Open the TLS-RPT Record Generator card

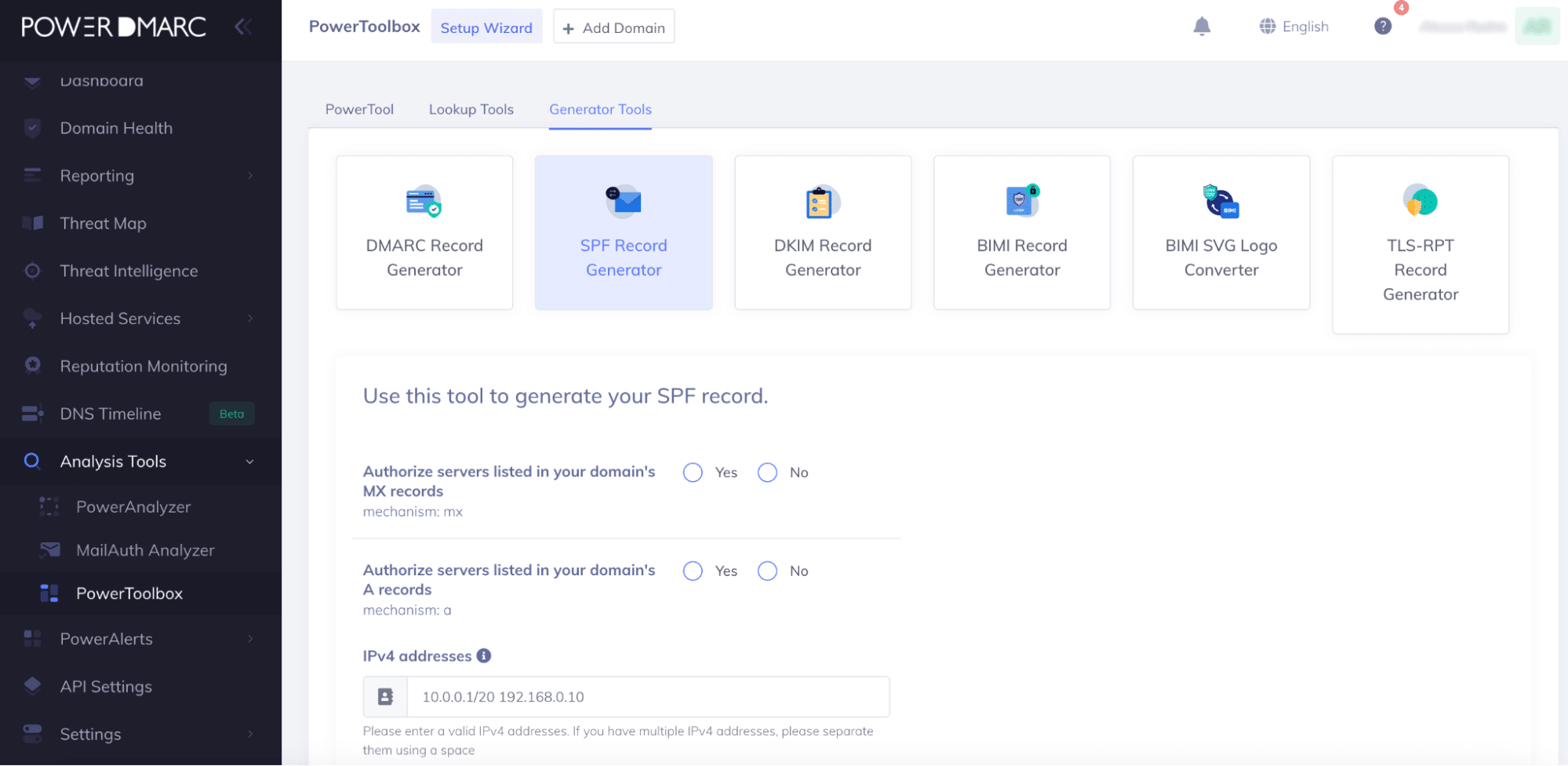[x=1421, y=244]
